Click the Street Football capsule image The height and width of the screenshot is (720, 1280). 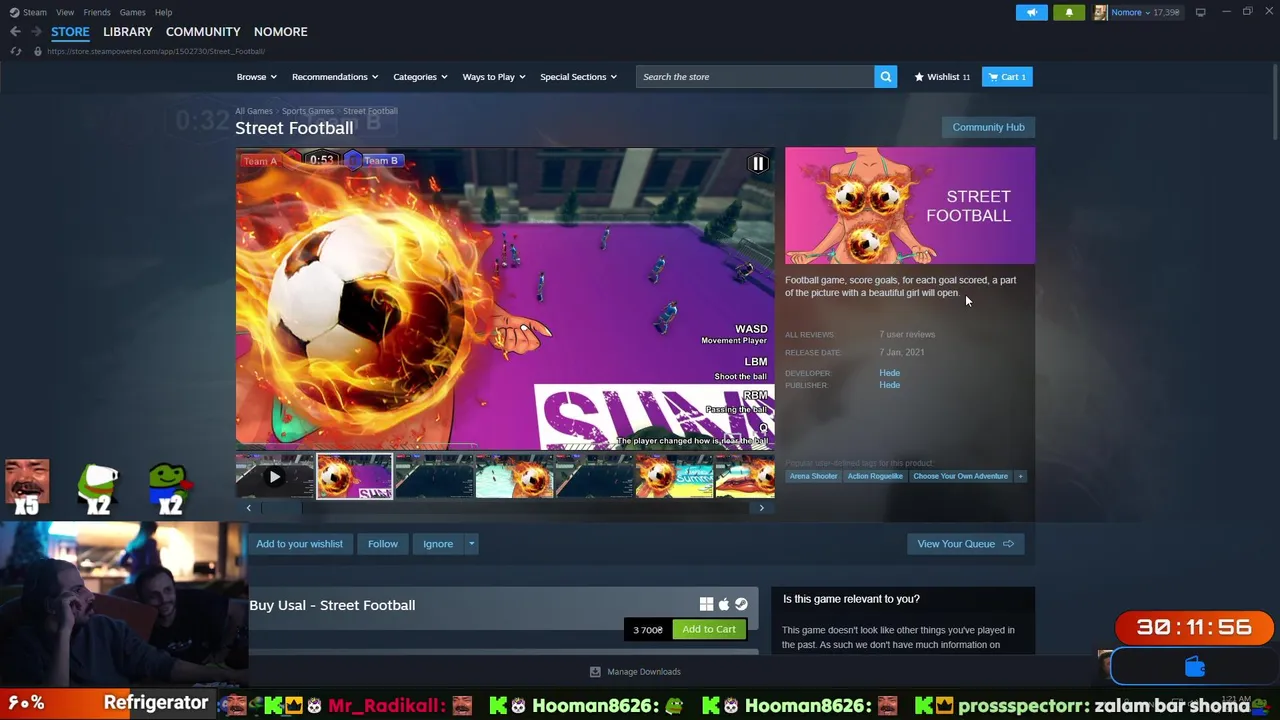[910, 206]
